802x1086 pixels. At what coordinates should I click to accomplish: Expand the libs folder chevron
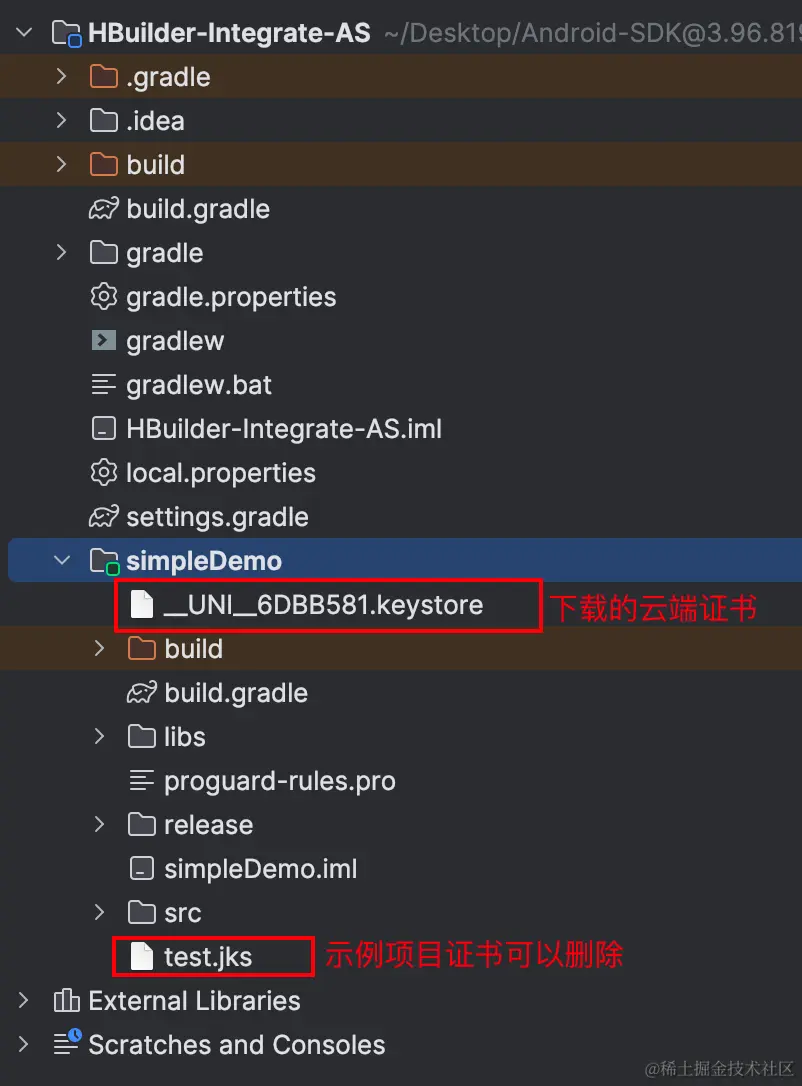pyautogui.click(x=99, y=737)
